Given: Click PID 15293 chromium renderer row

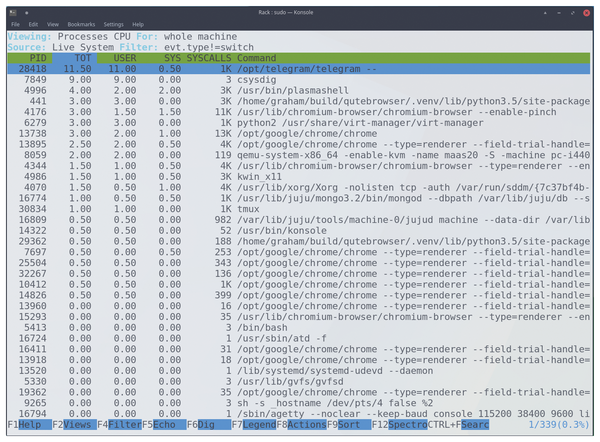Looking at the screenshot, I should pos(298,317).
